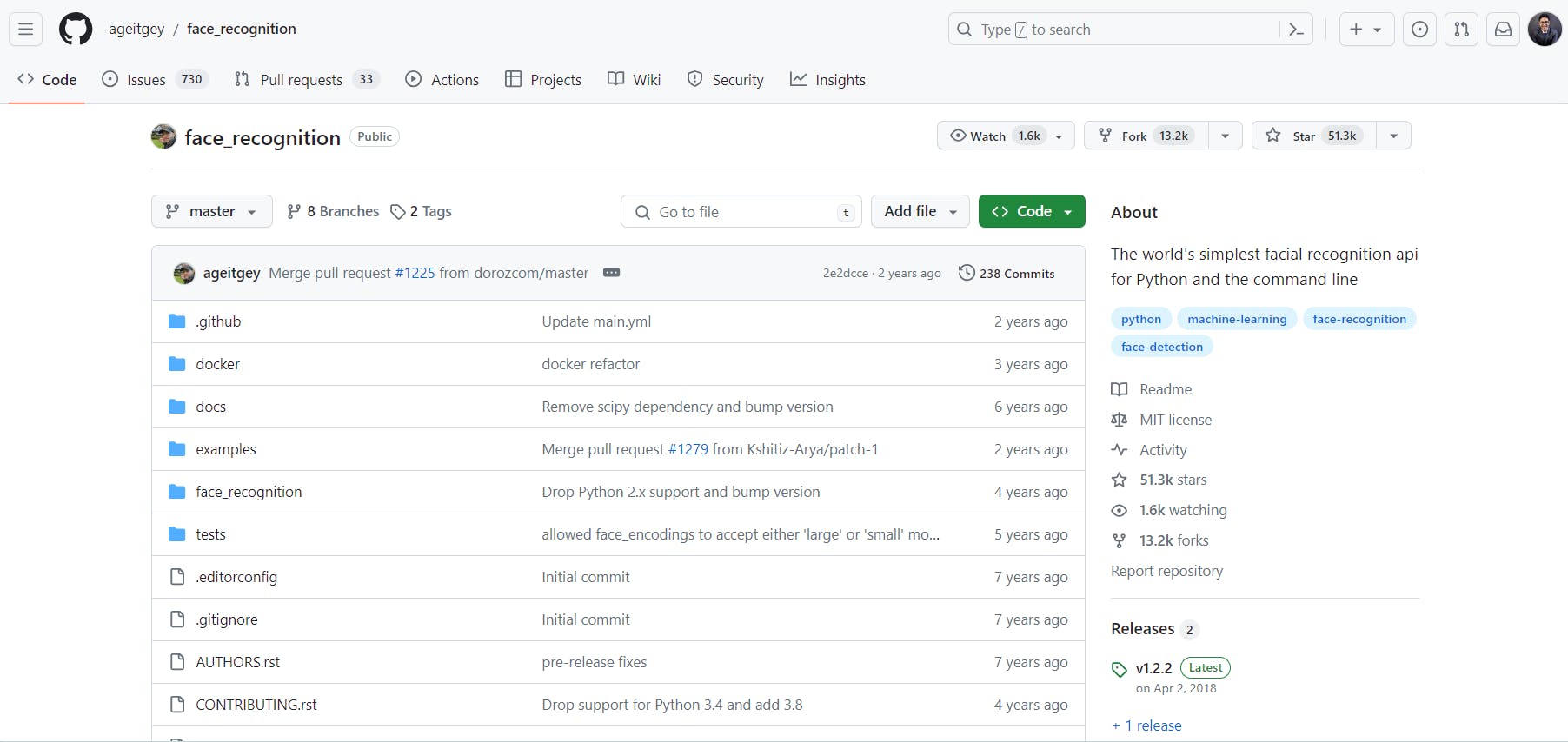
Task: View 8 Branches link
Action: coord(333,211)
